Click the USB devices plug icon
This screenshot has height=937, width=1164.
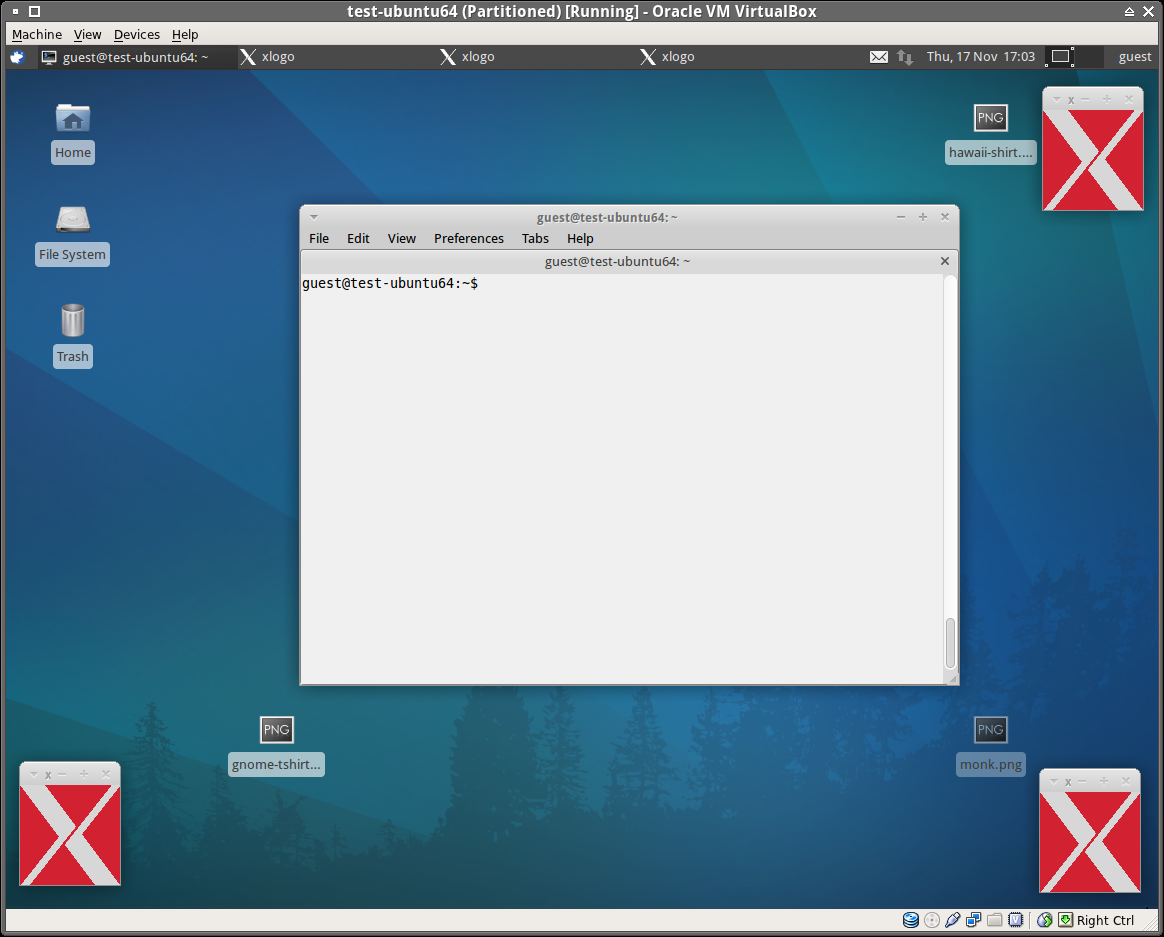point(953,920)
